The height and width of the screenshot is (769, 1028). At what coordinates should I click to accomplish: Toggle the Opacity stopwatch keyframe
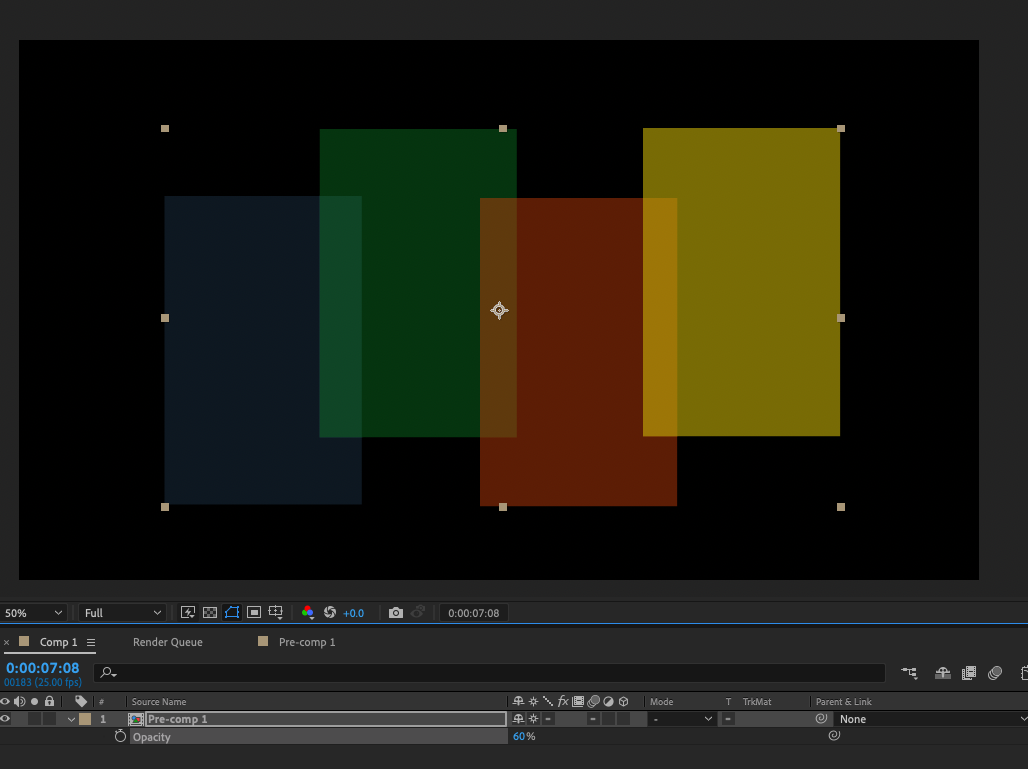tap(120, 737)
